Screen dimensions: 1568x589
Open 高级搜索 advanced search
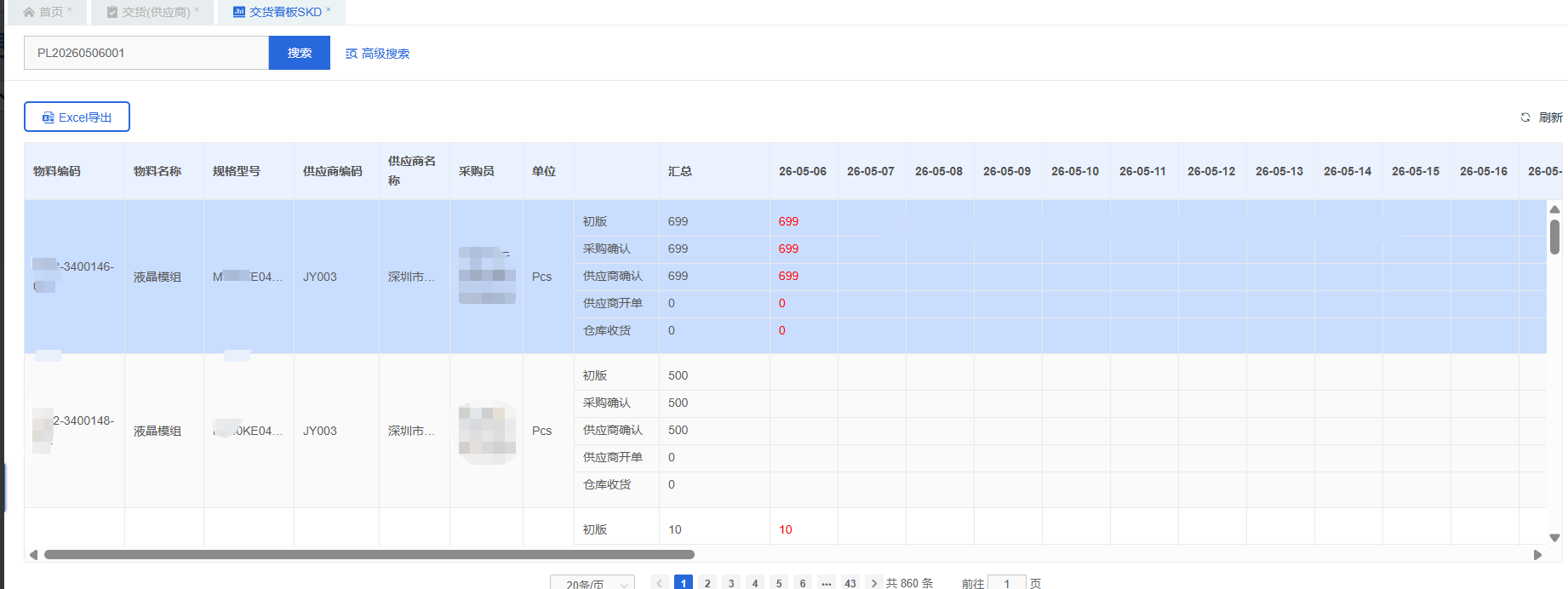377,54
